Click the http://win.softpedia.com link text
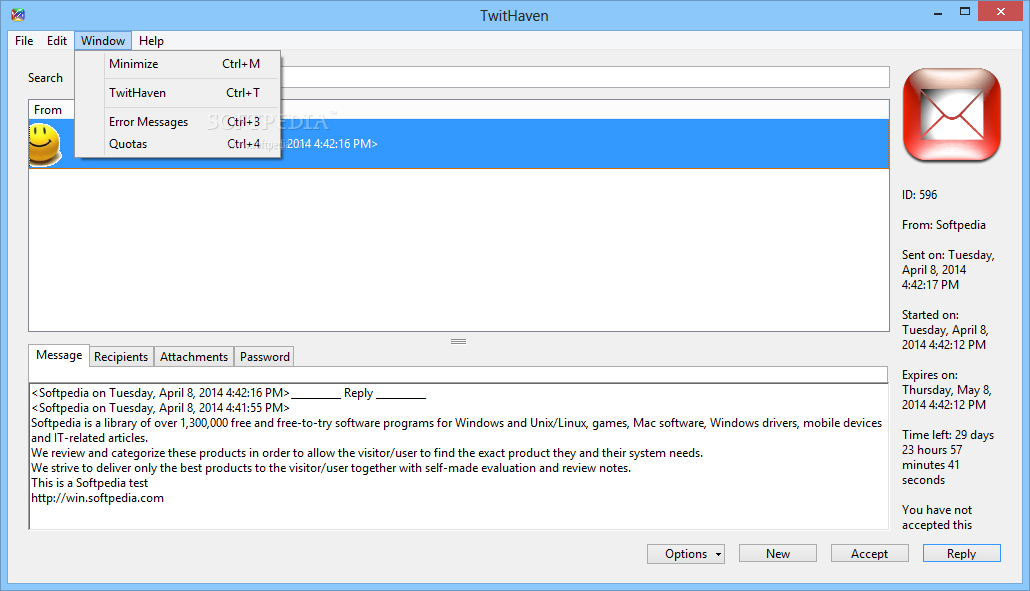The image size is (1030, 591). pyautogui.click(x=97, y=498)
